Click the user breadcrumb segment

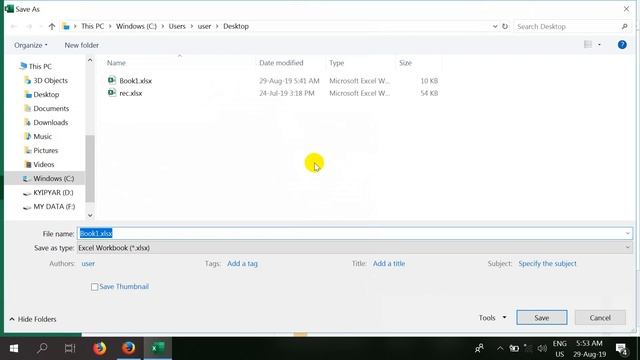[x=204, y=27]
